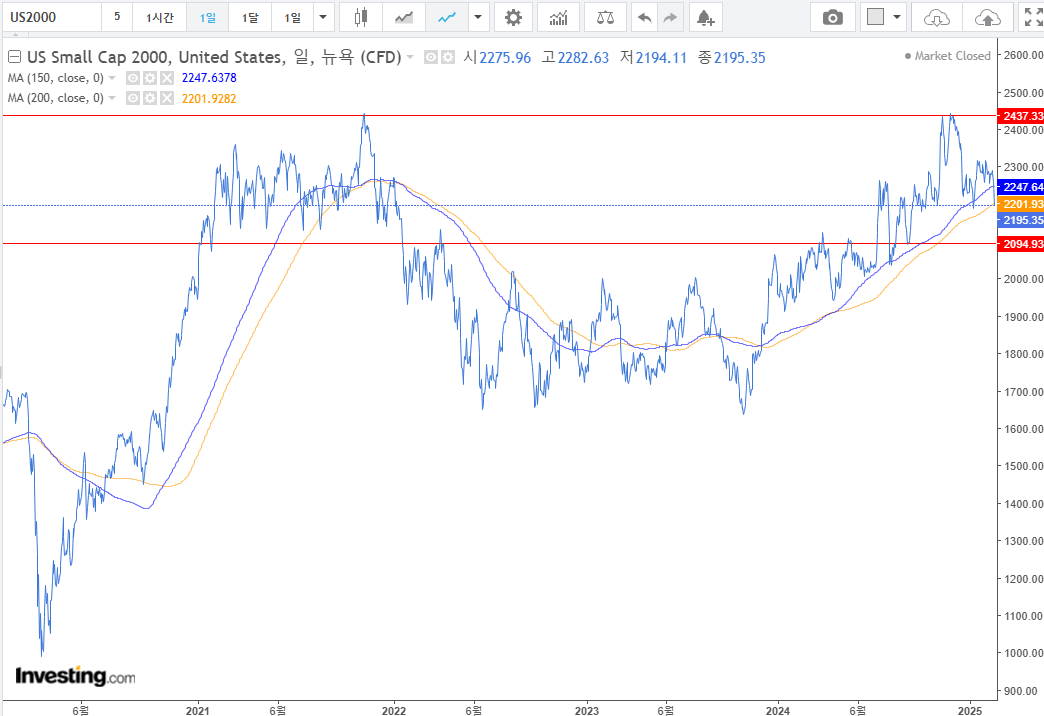Take a chart snapshot with camera icon
The height and width of the screenshot is (716, 1044).
(x=832, y=17)
